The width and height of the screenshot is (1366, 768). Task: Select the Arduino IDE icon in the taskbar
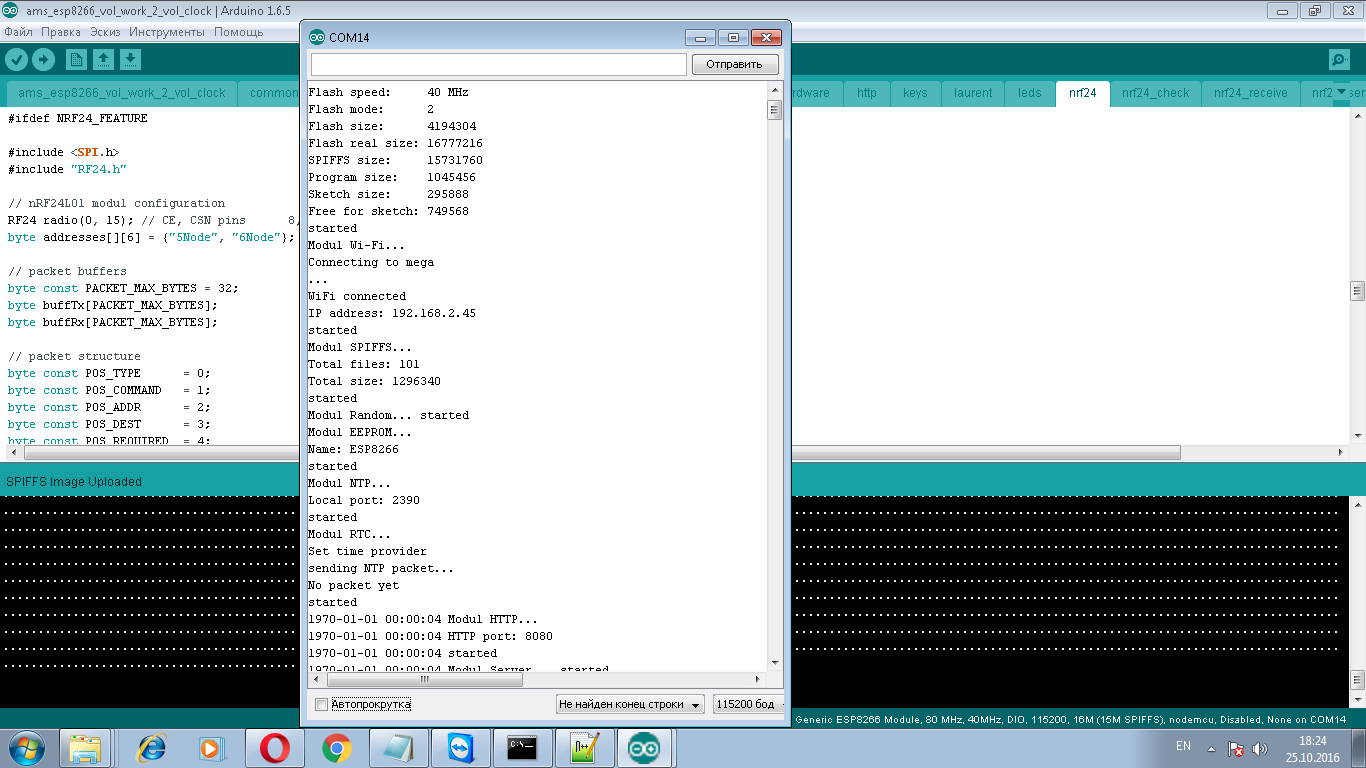(645, 747)
